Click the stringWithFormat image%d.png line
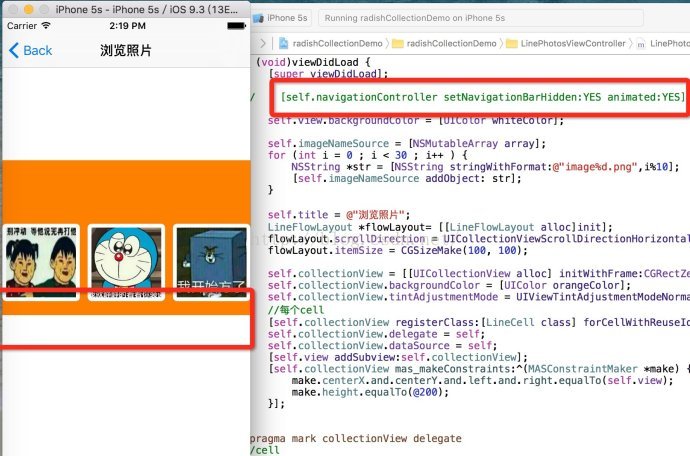690x456 pixels. pos(485,167)
